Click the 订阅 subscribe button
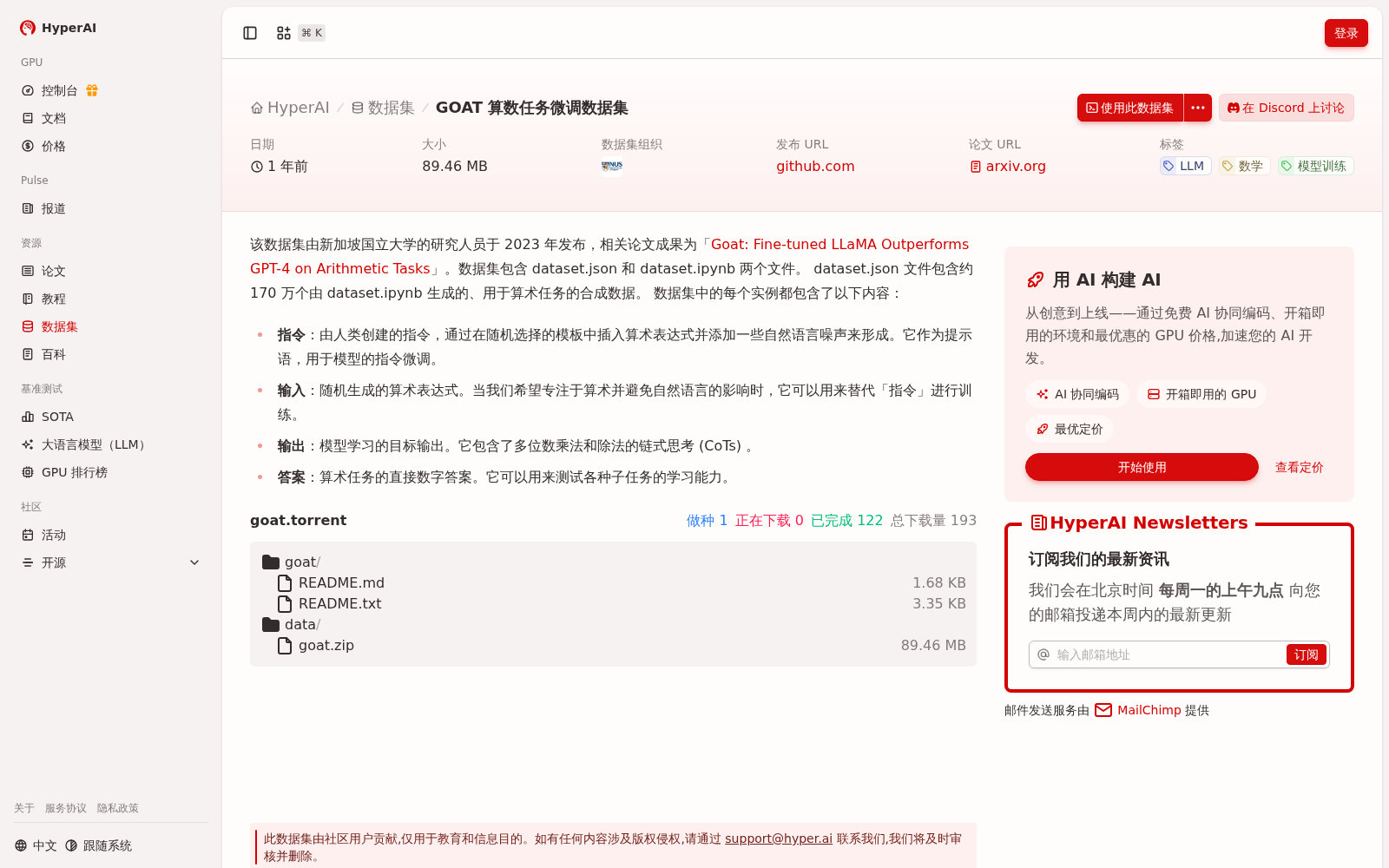The image size is (1389, 868). tap(1306, 654)
